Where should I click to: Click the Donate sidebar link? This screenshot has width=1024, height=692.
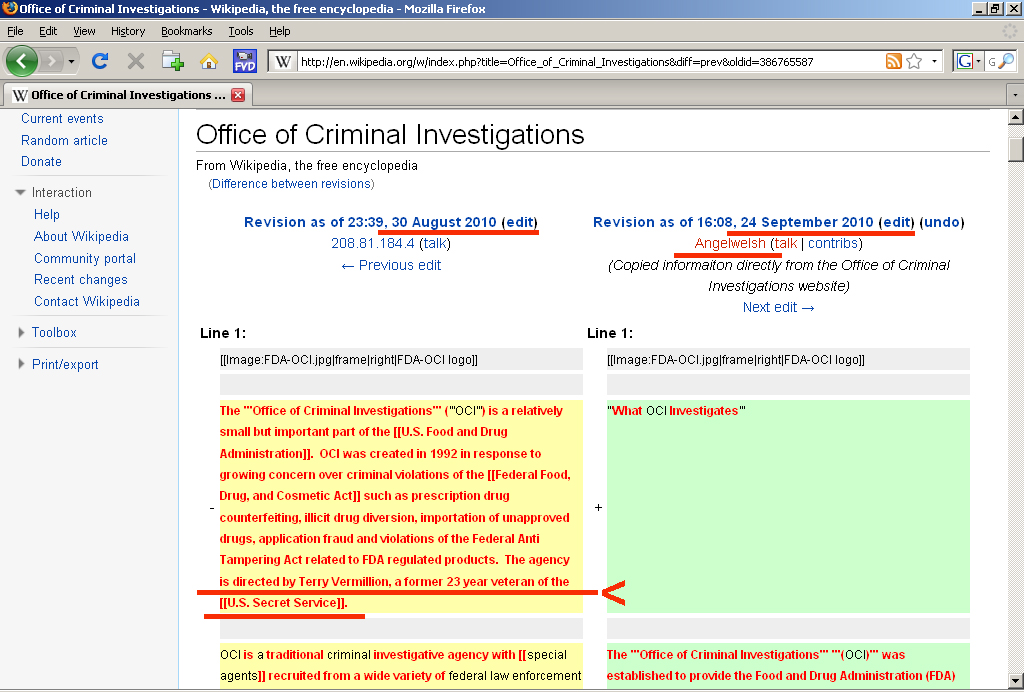pyautogui.click(x=41, y=161)
